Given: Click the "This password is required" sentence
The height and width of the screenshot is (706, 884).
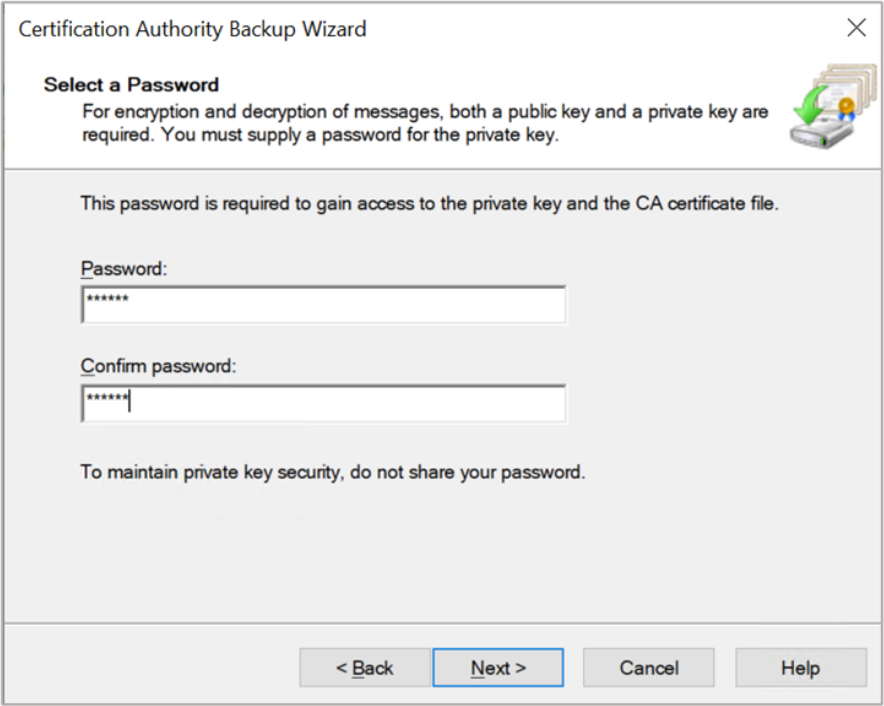Looking at the screenshot, I should 429,204.
